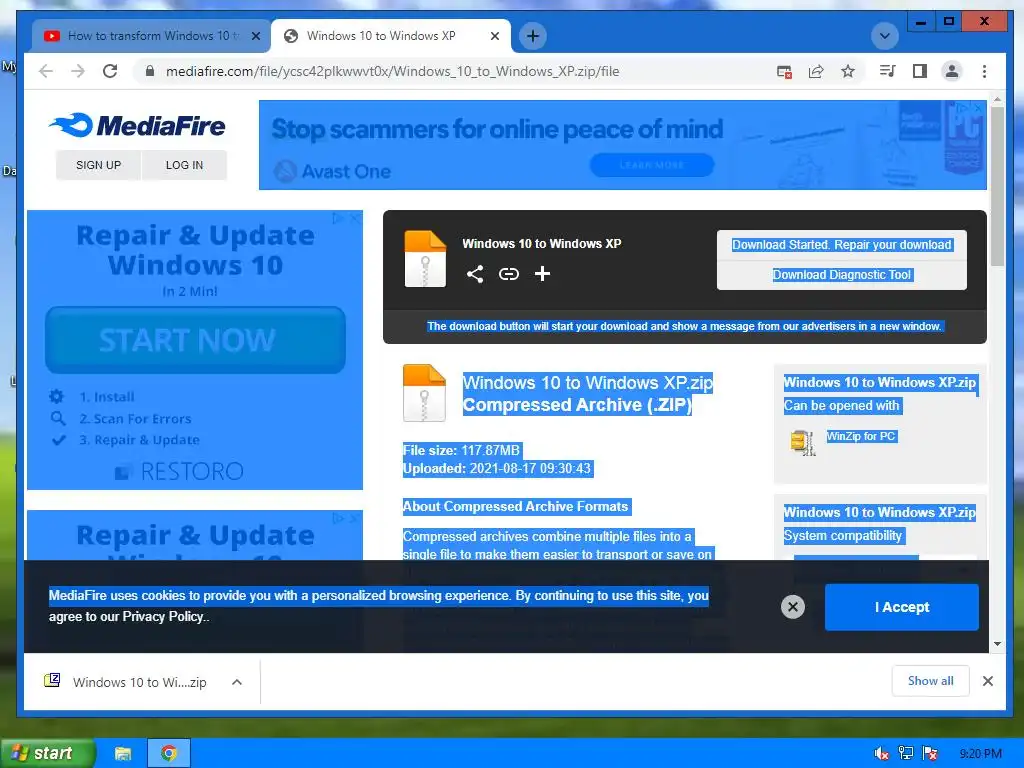Click the scrollbar down arrow

[x=997, y=644]
